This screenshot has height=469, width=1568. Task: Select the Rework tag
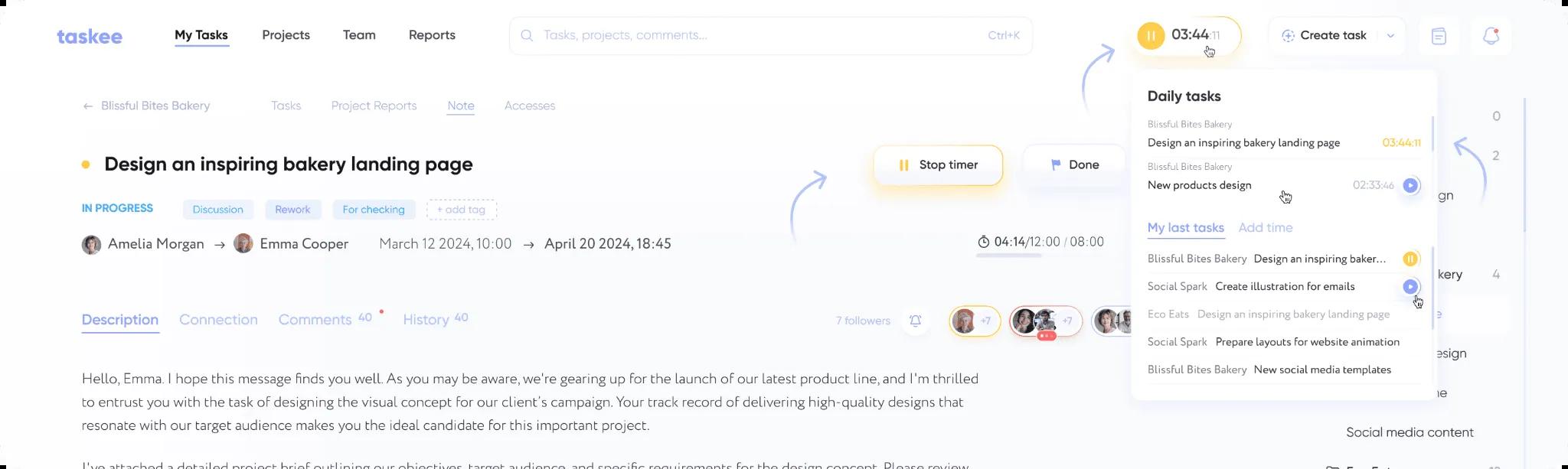point(292,210)
